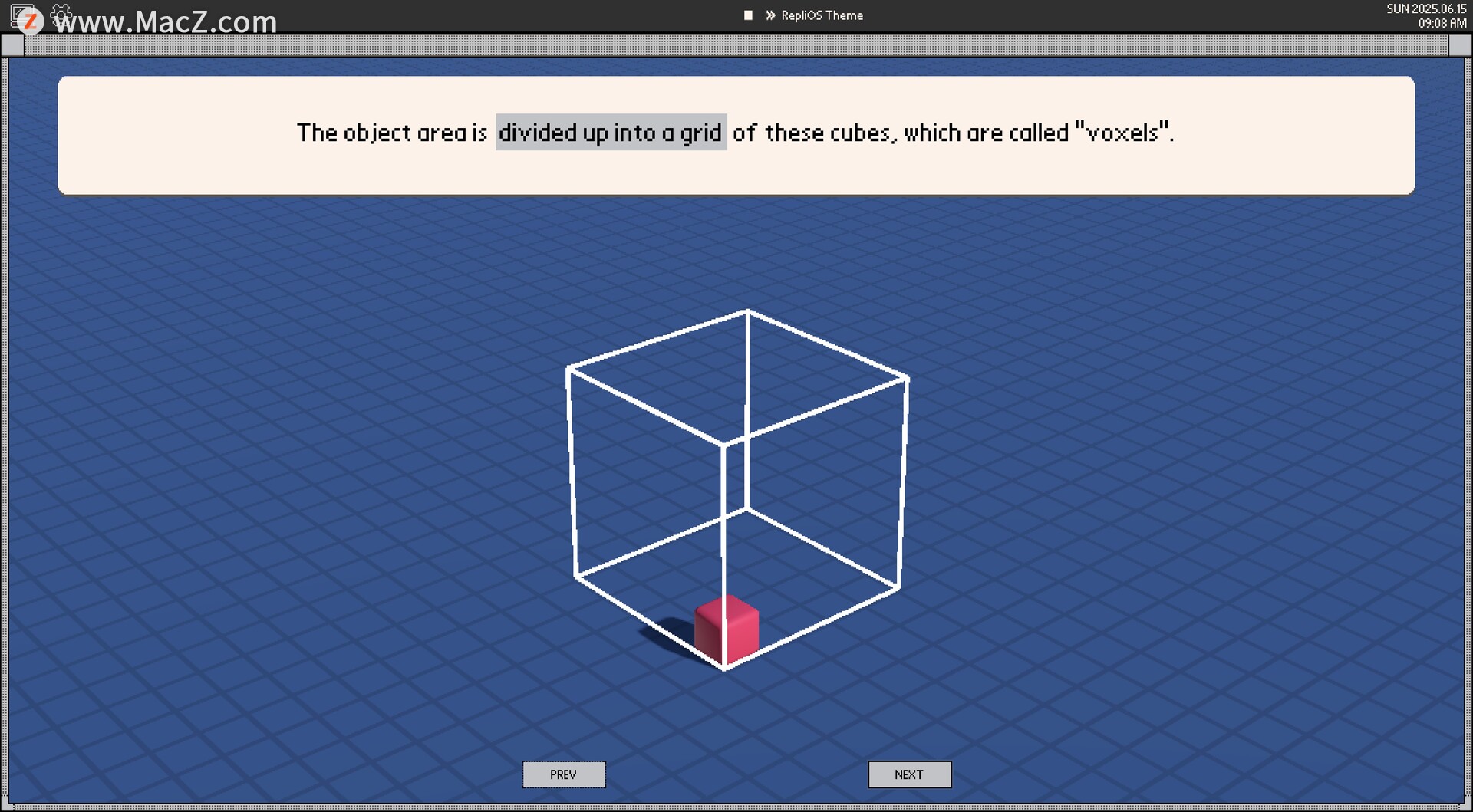This screenshot has width=1473, height=812.
Task: Click the highlighted phrase "divided up into a grid"
Action: pyautogui.click(x=611, y=133)
